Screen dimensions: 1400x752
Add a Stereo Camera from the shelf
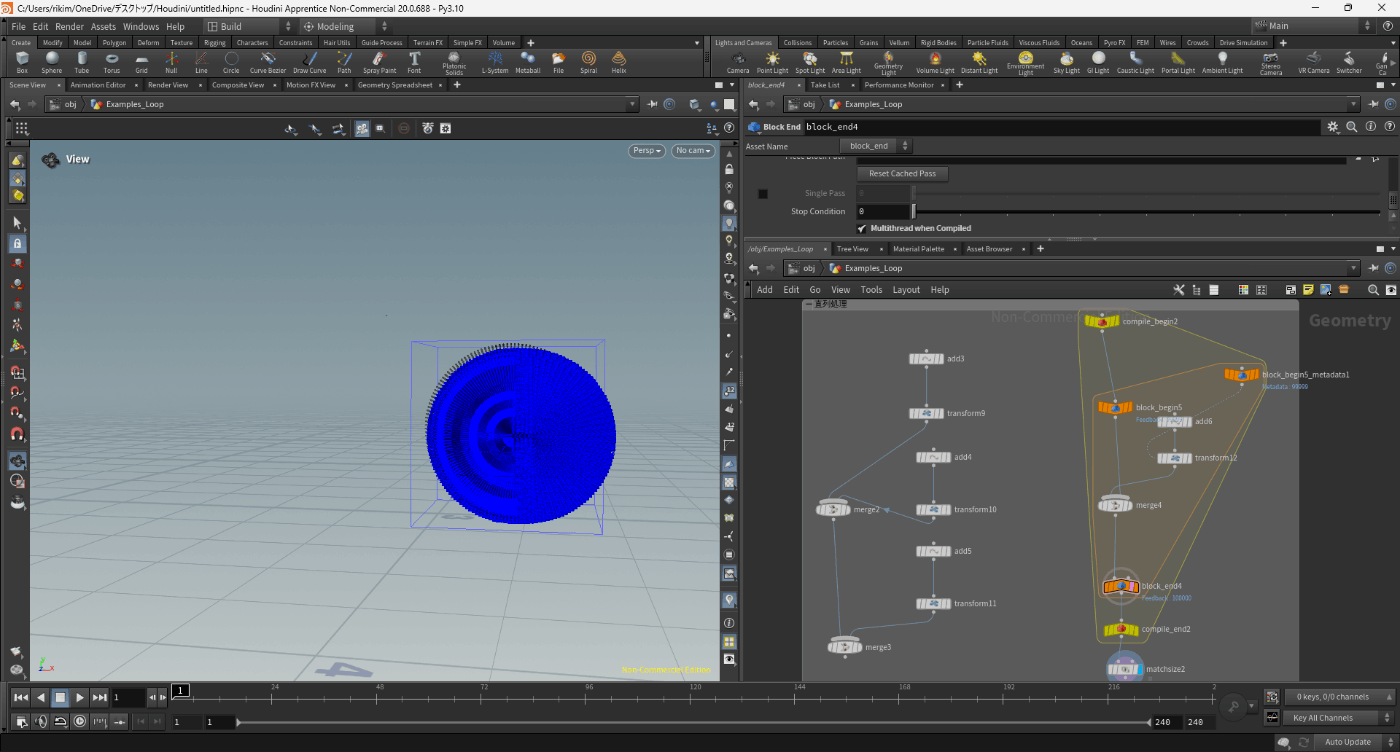[1270, 64]
